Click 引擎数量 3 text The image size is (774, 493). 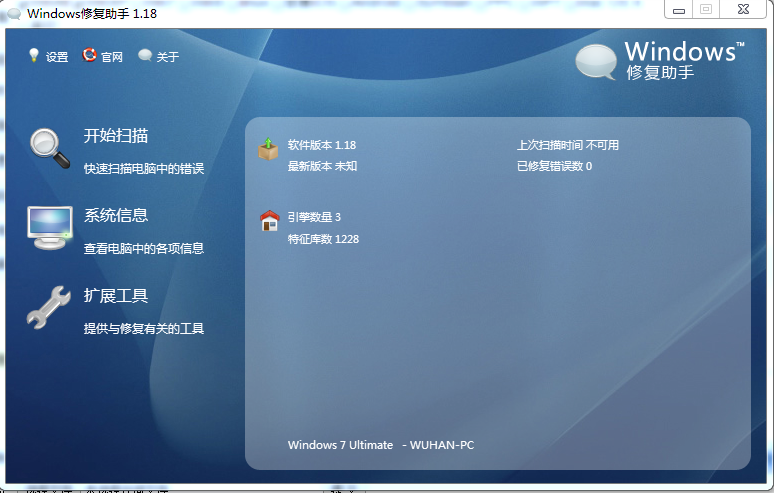click(314, 217)
